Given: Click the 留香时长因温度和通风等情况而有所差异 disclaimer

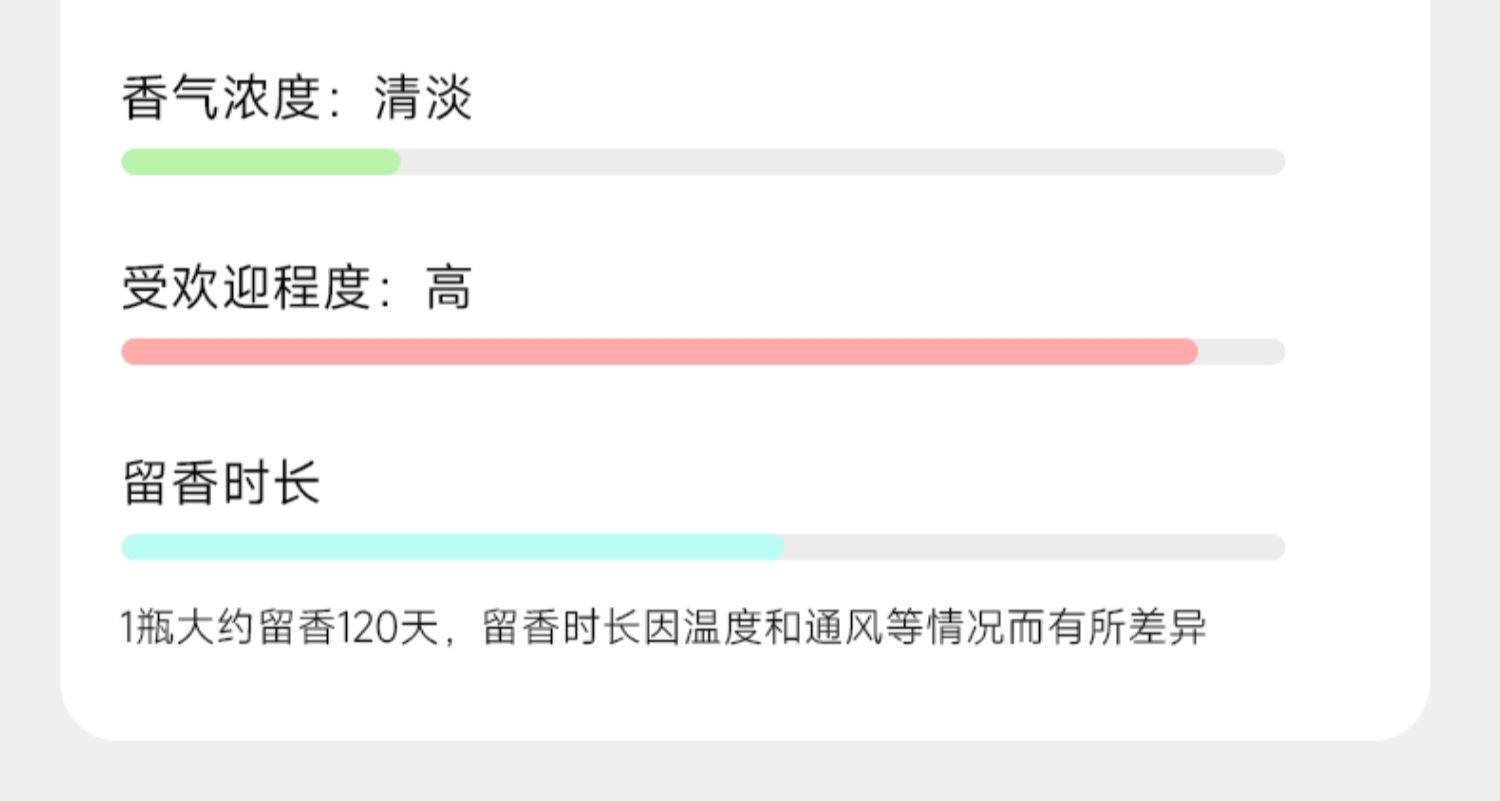Looking at the screenshot, I should point(845,629).
